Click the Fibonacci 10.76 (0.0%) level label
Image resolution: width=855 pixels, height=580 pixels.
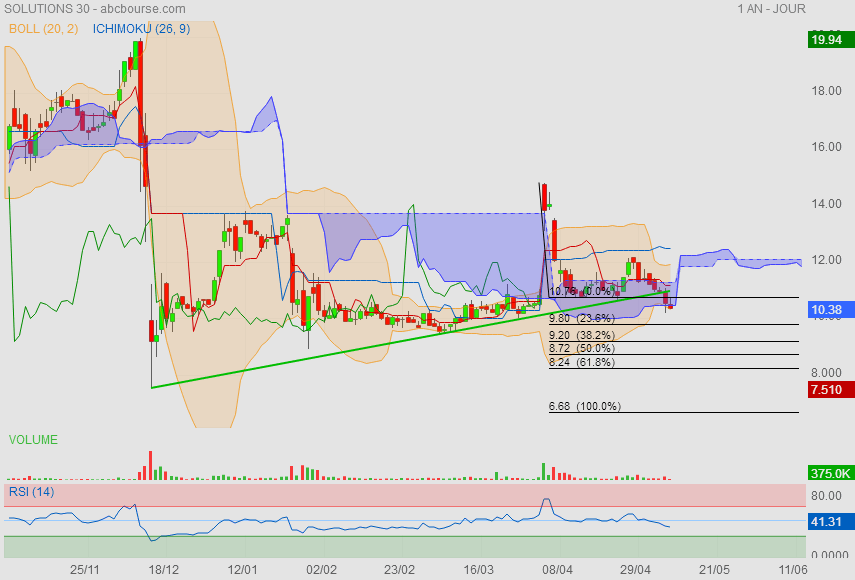pos(581,292)
